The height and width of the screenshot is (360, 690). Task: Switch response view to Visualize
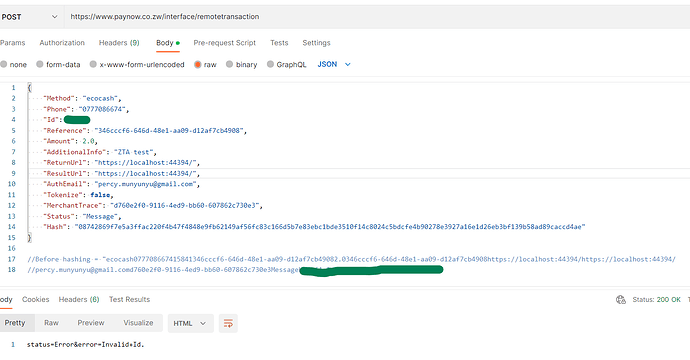tap(138, 323)
